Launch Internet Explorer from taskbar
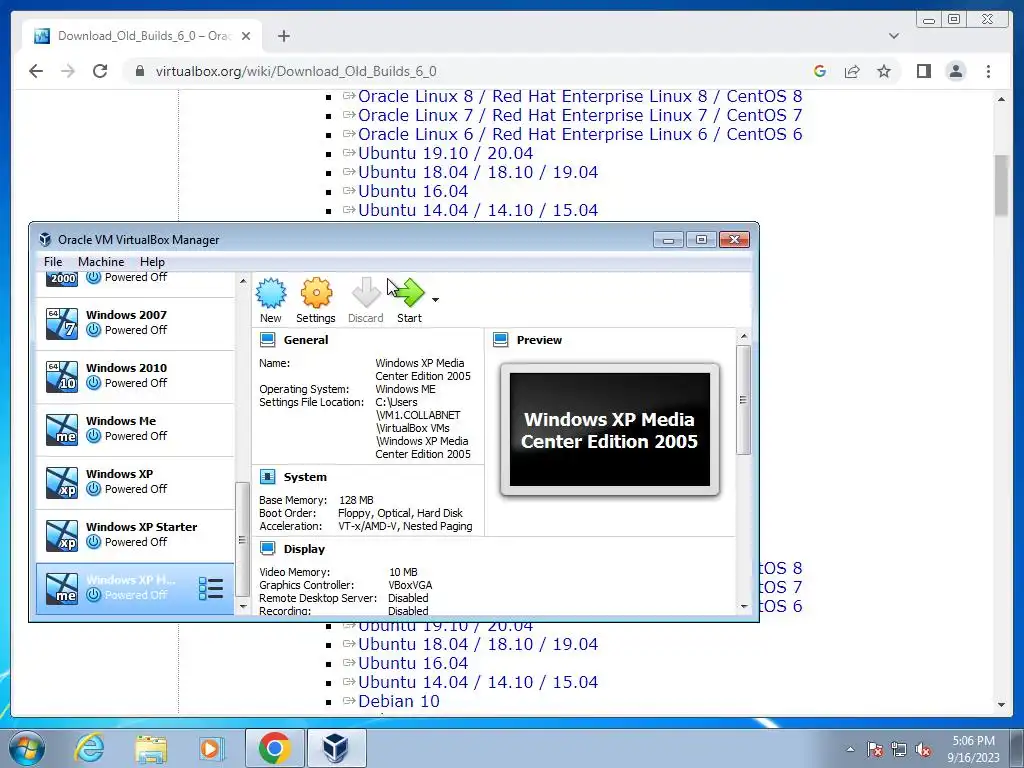 (x=89, y=748)
